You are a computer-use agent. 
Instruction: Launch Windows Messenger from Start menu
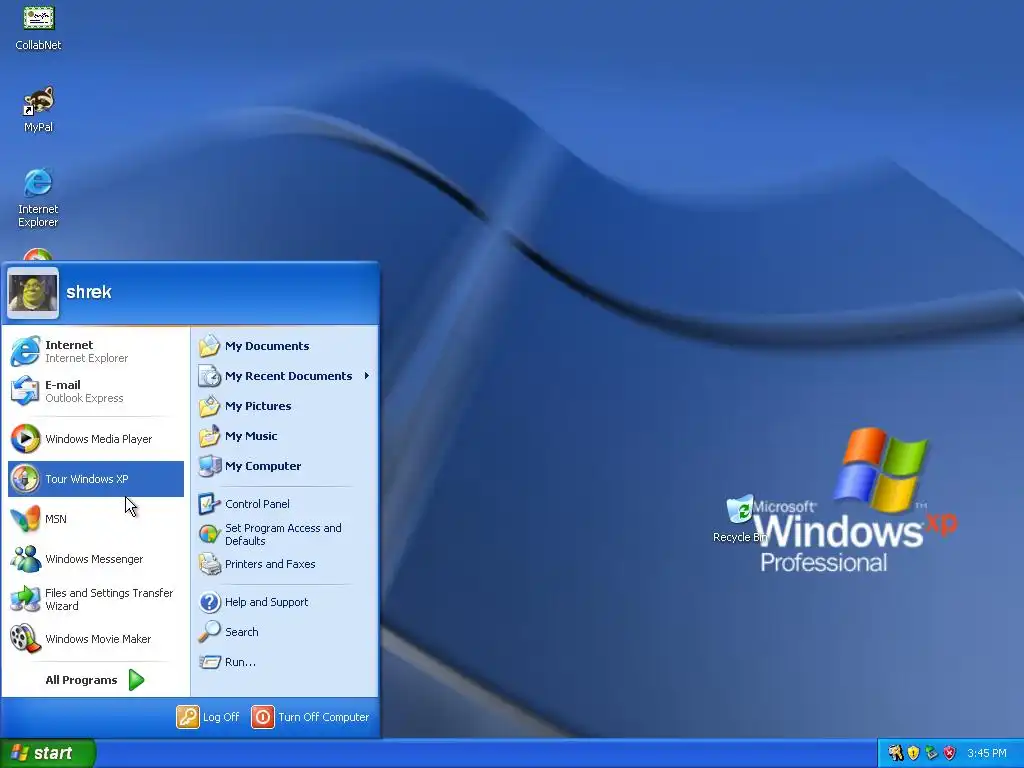pos(96,559)
